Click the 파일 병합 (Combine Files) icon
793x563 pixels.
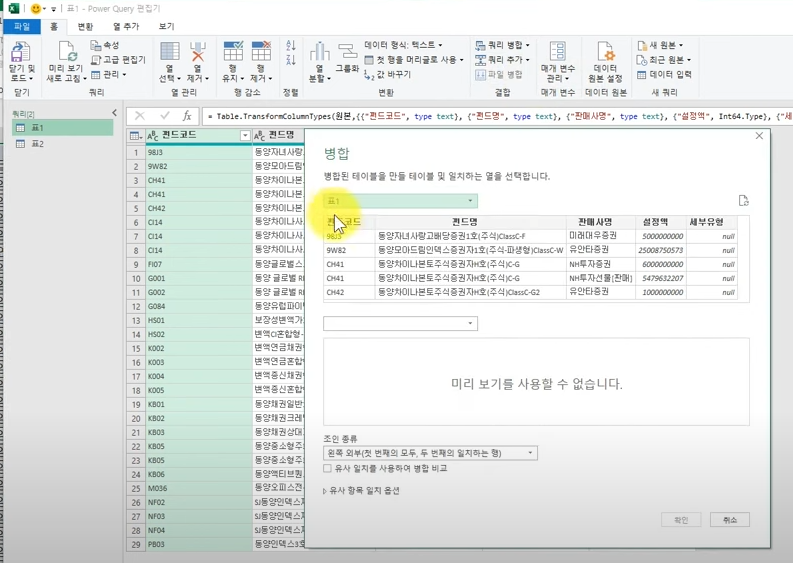[x=480, y=75]
